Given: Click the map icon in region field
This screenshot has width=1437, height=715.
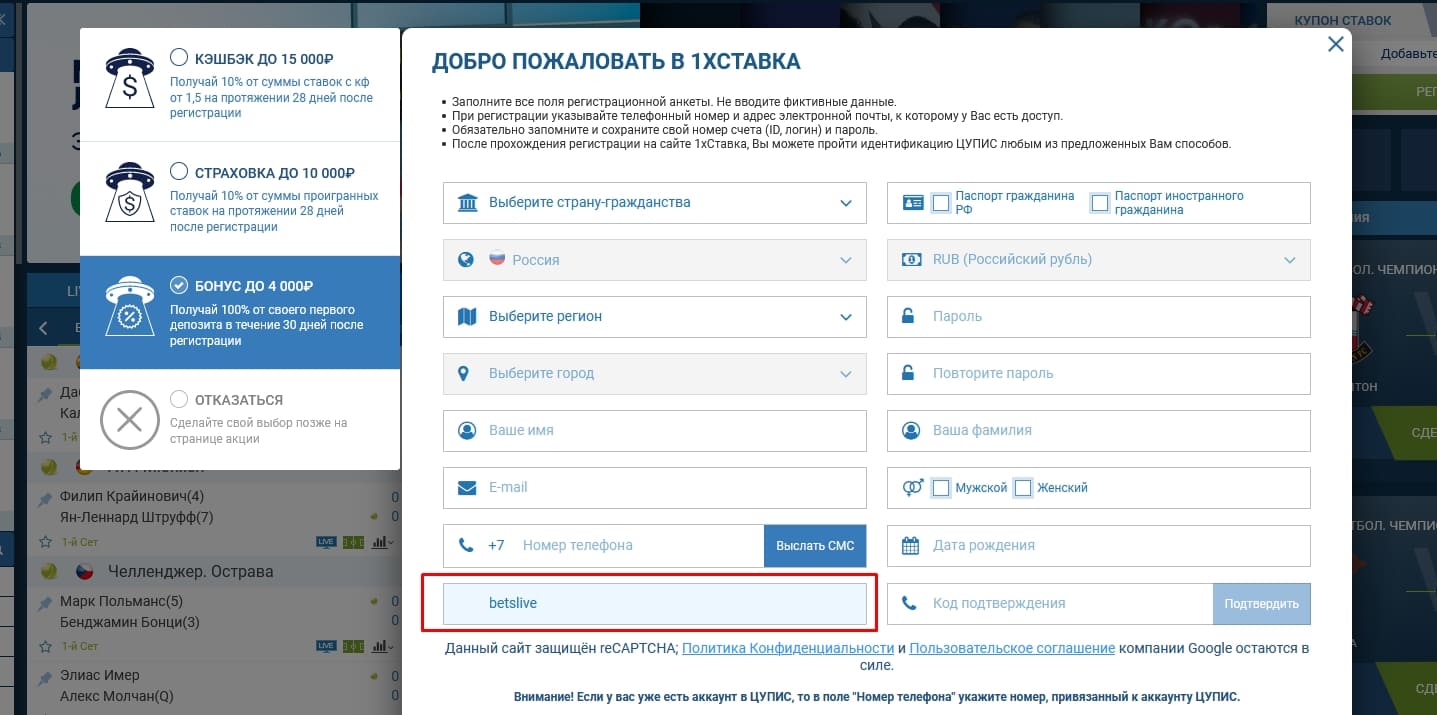Looking at the screenshot, I should click(467, 317).
